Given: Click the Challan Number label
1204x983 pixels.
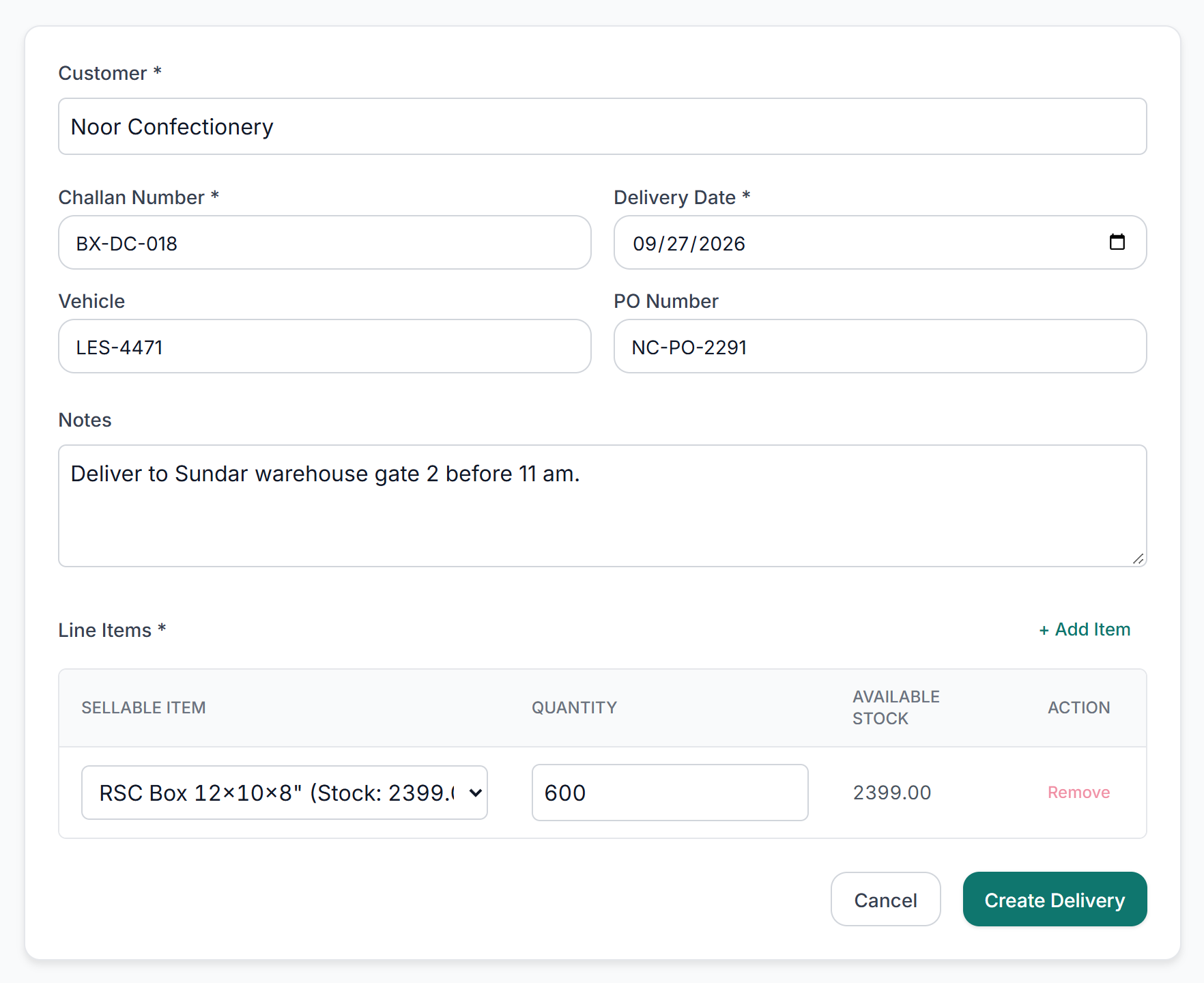Looking at the screenshot, I should click(x=139, y=197).
